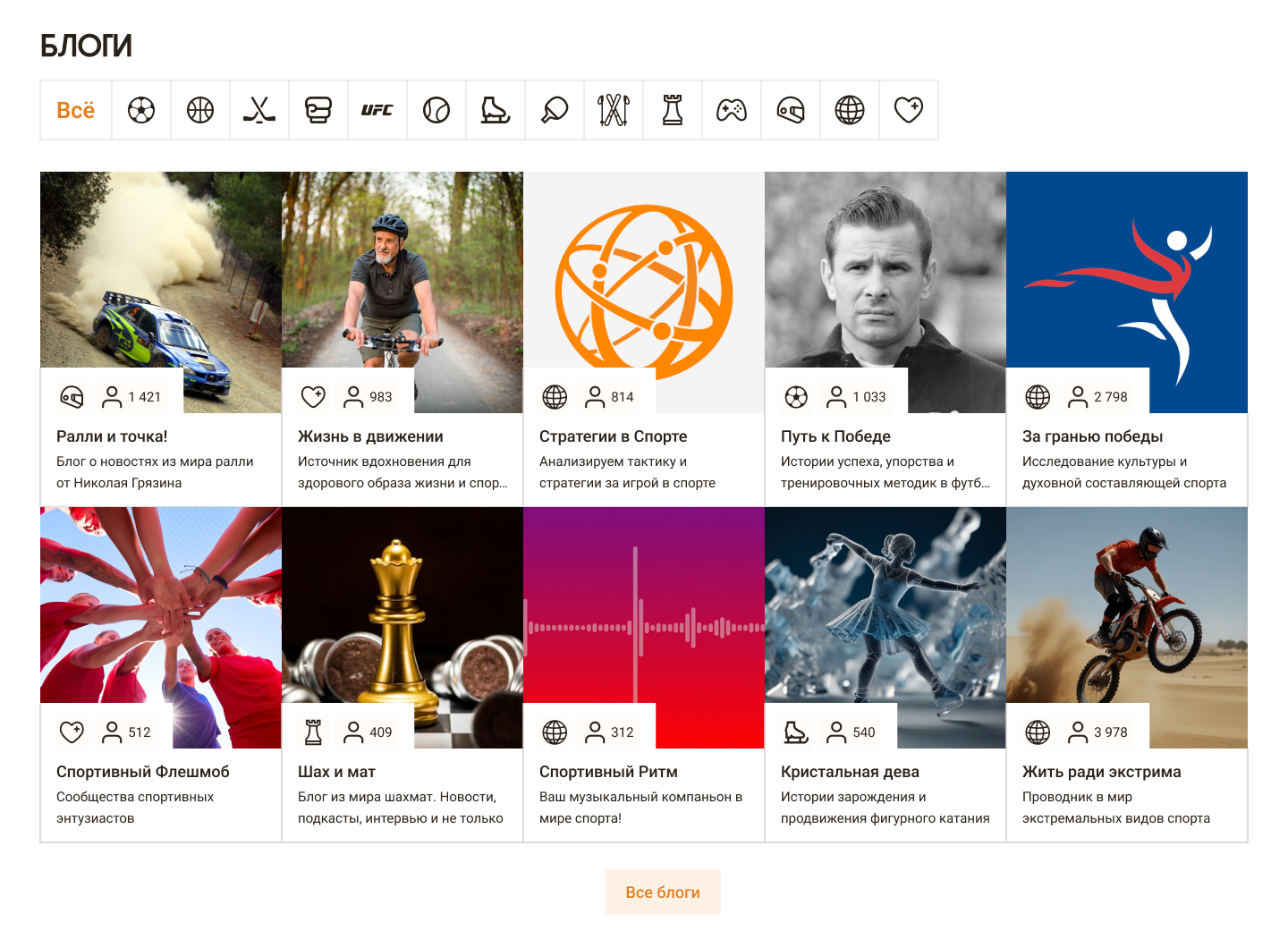The height and width of the screenshot is (939, 1288).
Task: Filter blogs by football icon
Action: click(x=141, y=110)
